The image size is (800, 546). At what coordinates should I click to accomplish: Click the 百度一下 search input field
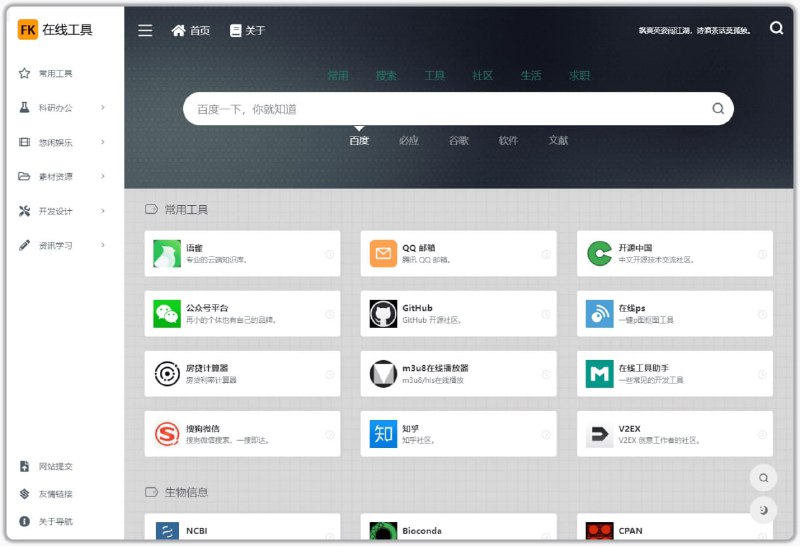tap(440, 109)
